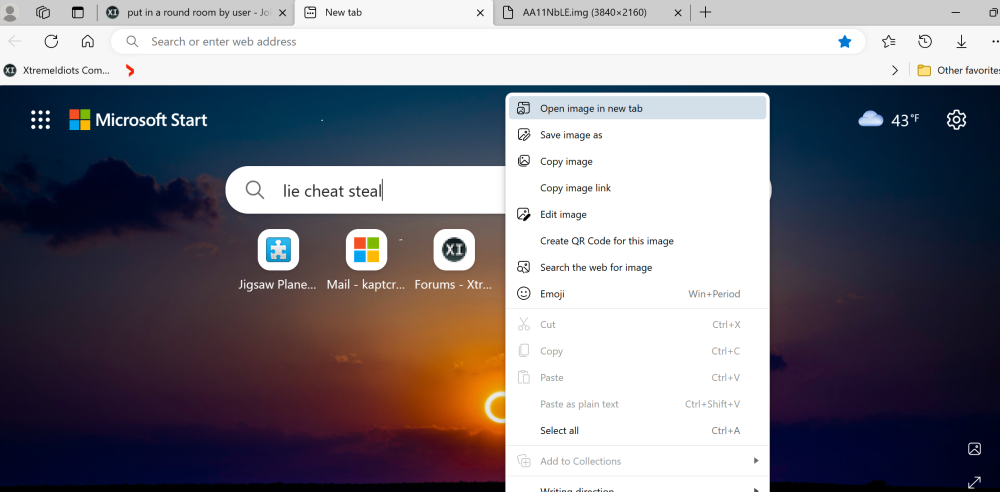Click the weather cloud icon showing 43°F
The image size is (1000, 492).
871,120
